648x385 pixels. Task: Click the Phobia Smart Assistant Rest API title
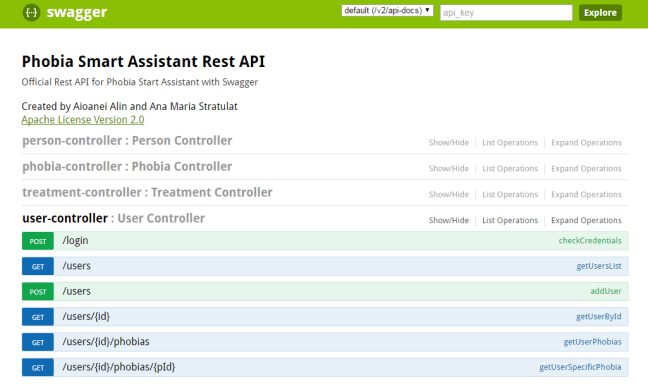(x=143, y=62)
